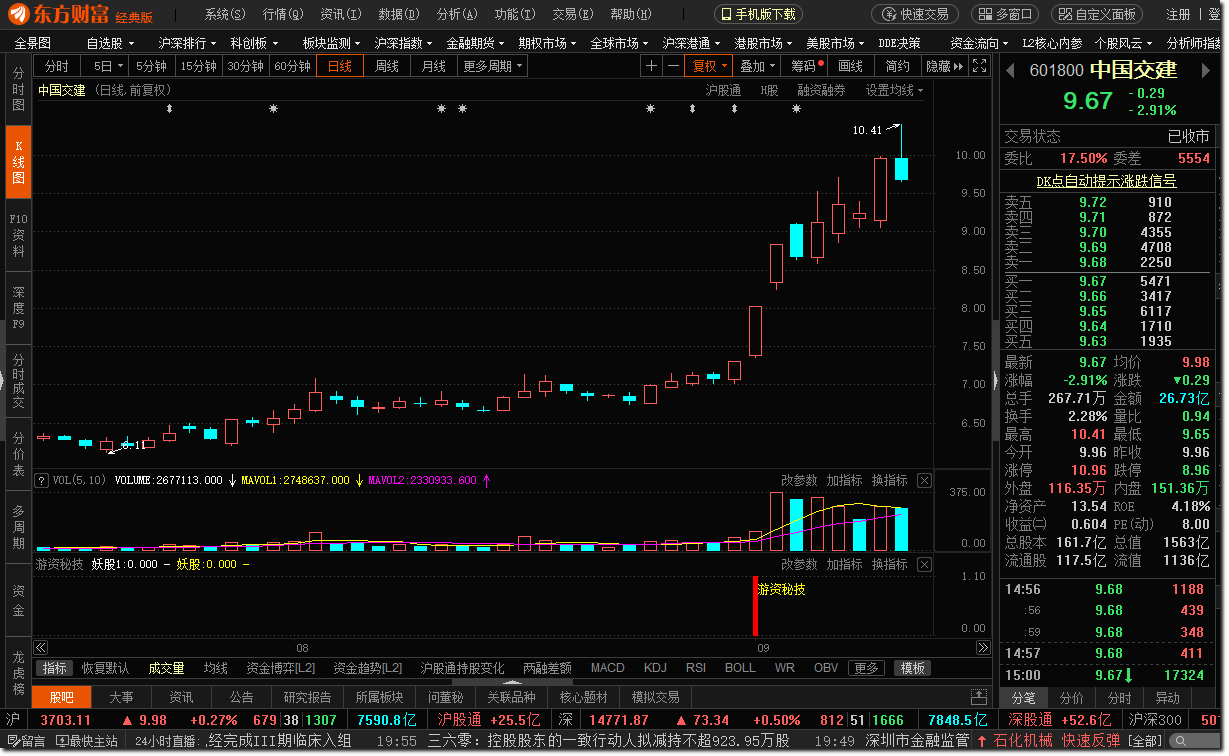Open 复权 adjustment dropdown
Screen dimensions: 1229x756
point(710,66)
